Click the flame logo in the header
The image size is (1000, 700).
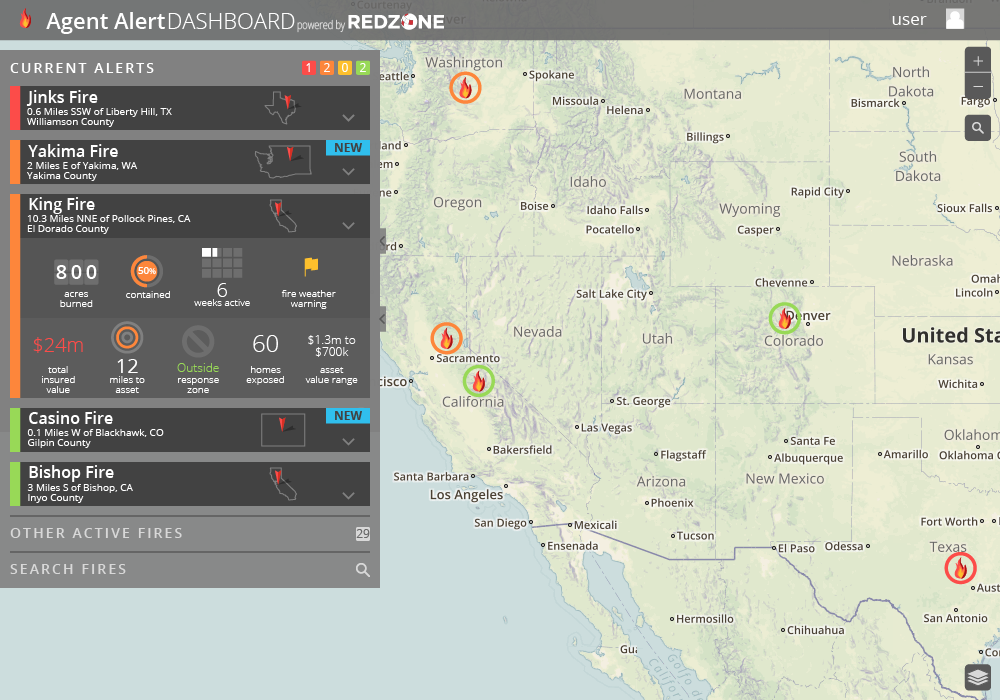26,19
